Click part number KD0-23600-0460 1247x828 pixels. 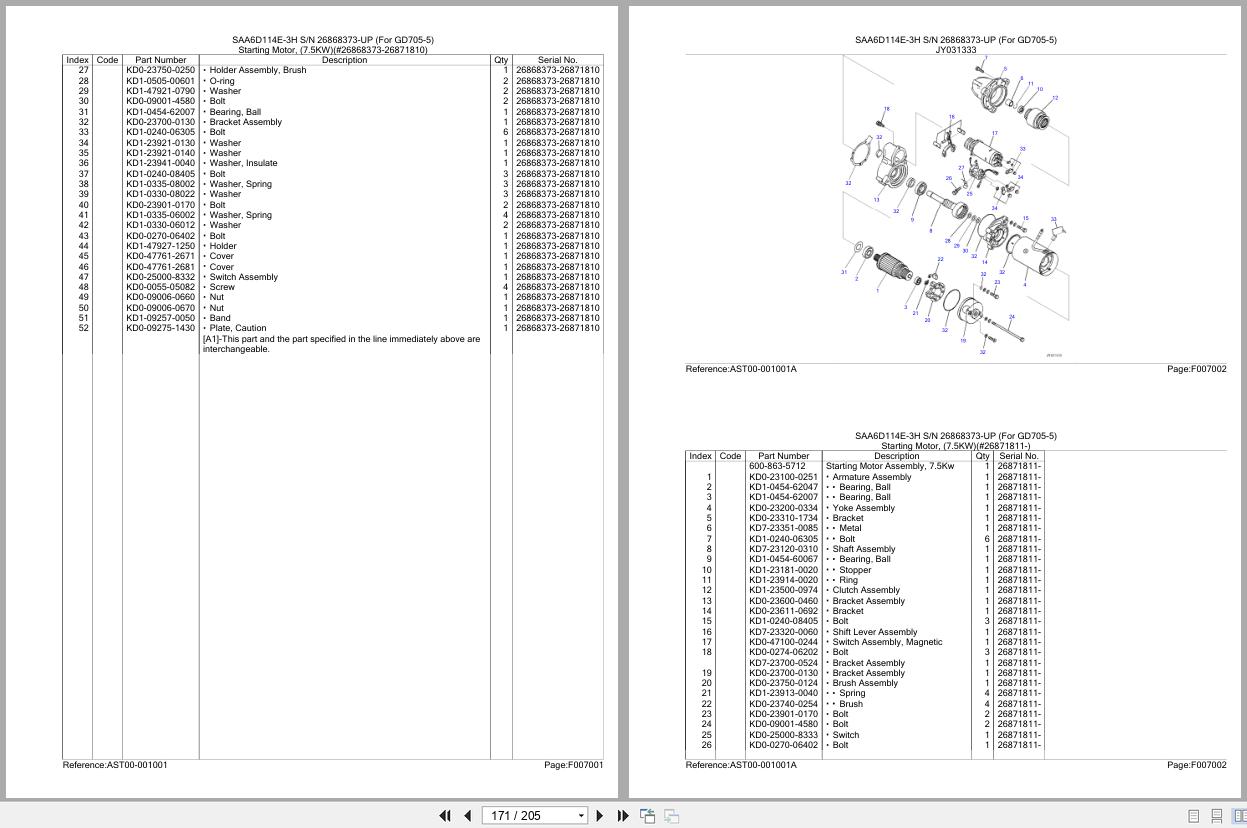click(783, 601)
